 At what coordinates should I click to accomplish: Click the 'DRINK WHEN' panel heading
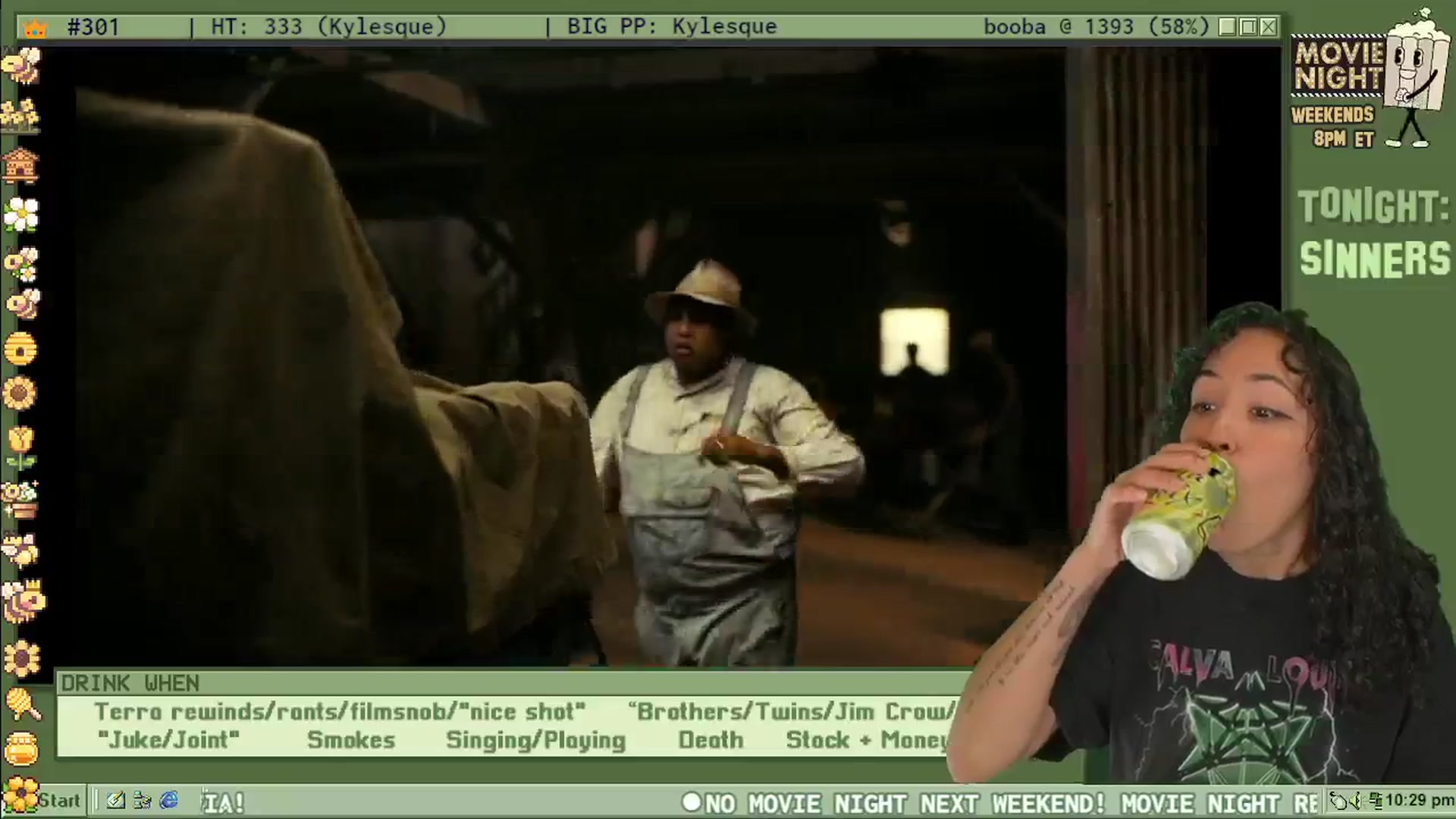(x=130, y=683)
